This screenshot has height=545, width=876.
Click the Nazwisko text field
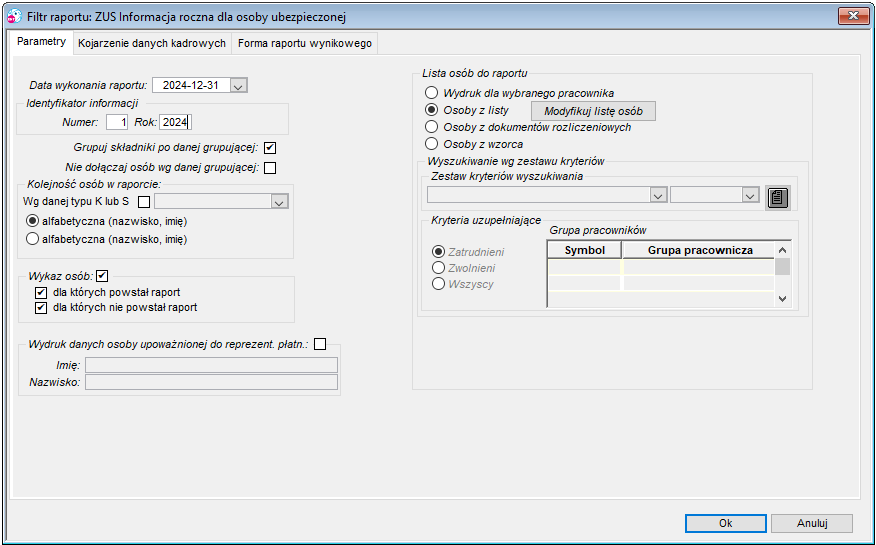pyautogui.click(x=211, y=382)
